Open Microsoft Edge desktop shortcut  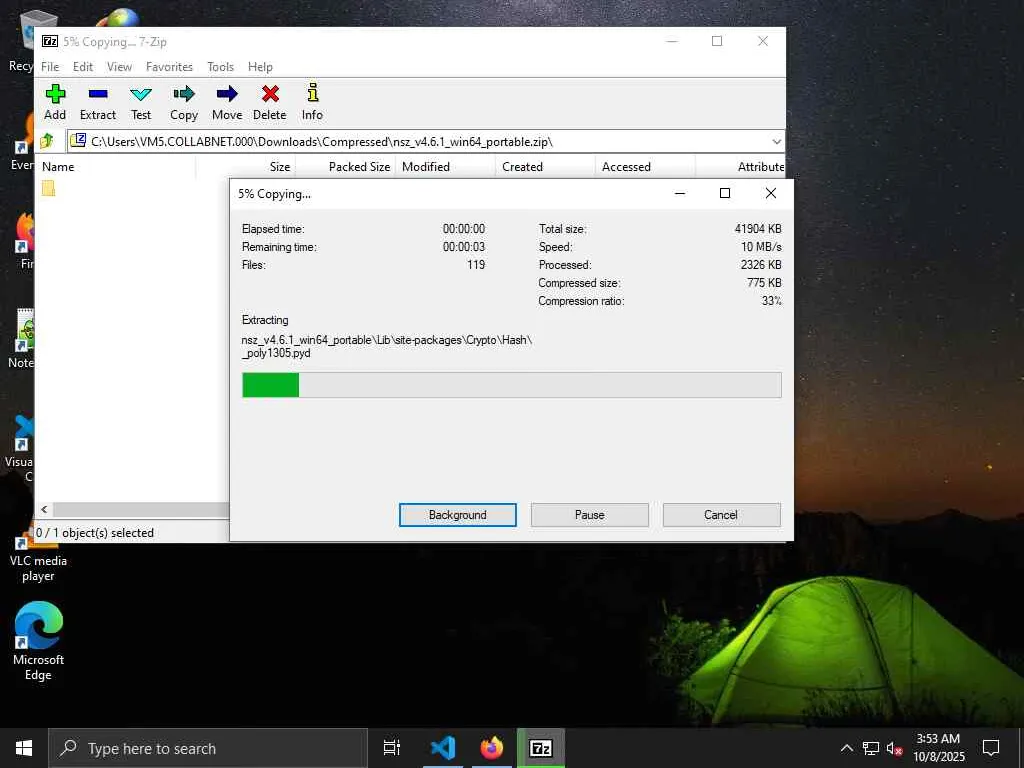click(38, 641)
